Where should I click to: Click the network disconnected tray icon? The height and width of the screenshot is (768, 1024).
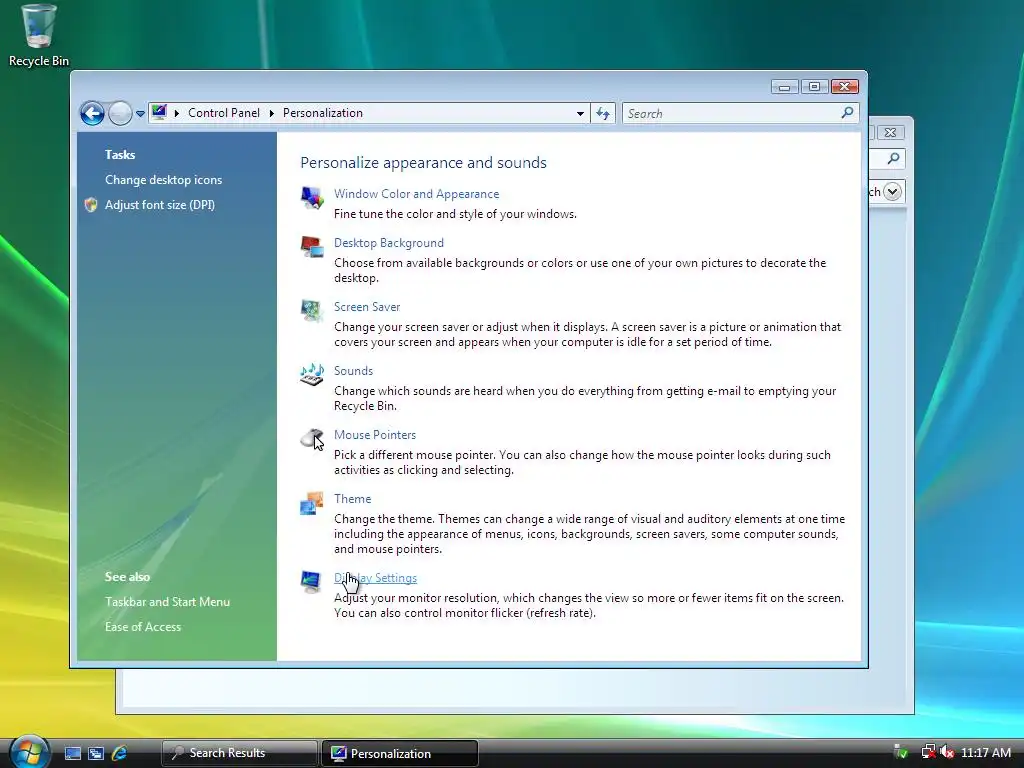point(928,752)
